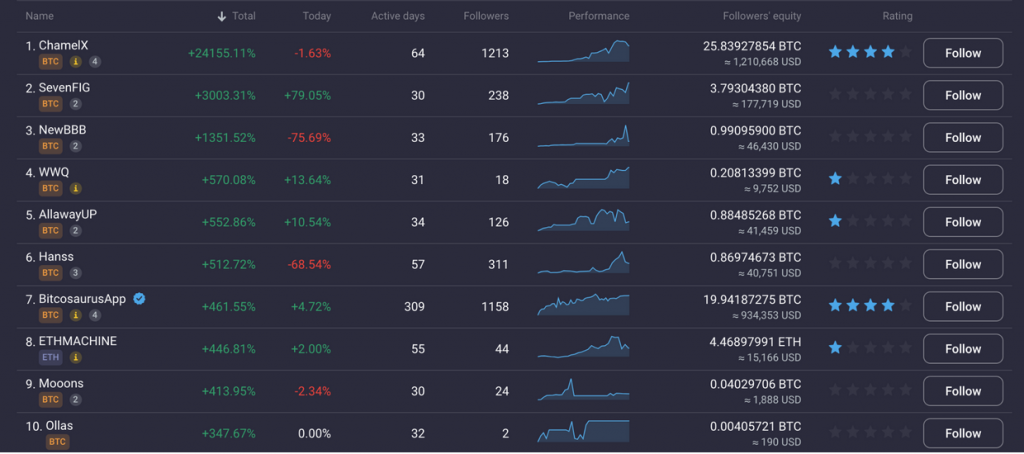1024x454 pixels.
Task: Click the Followers' equity column header
Action: (x=761, y=16)
